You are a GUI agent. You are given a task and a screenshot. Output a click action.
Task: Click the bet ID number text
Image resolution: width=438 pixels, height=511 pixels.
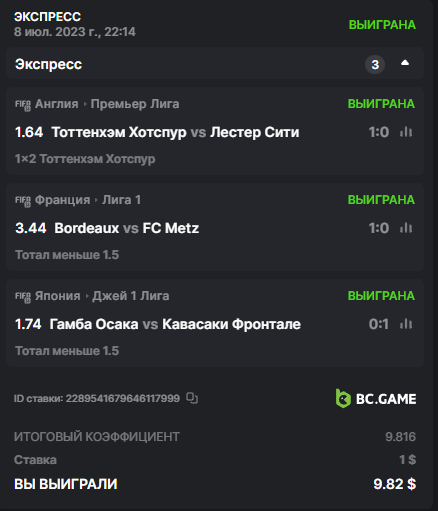123,398
